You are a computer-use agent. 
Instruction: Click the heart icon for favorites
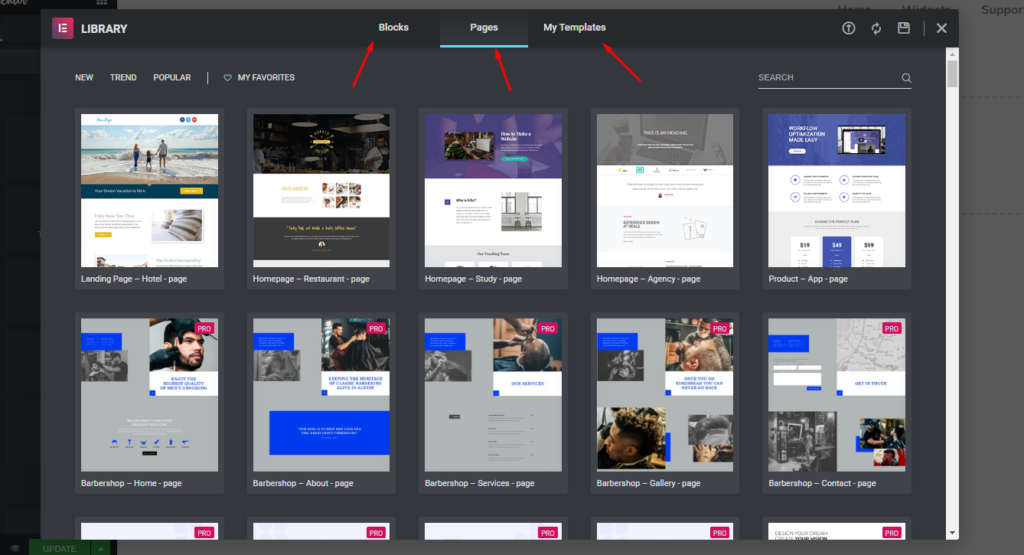tap(227, 78)
